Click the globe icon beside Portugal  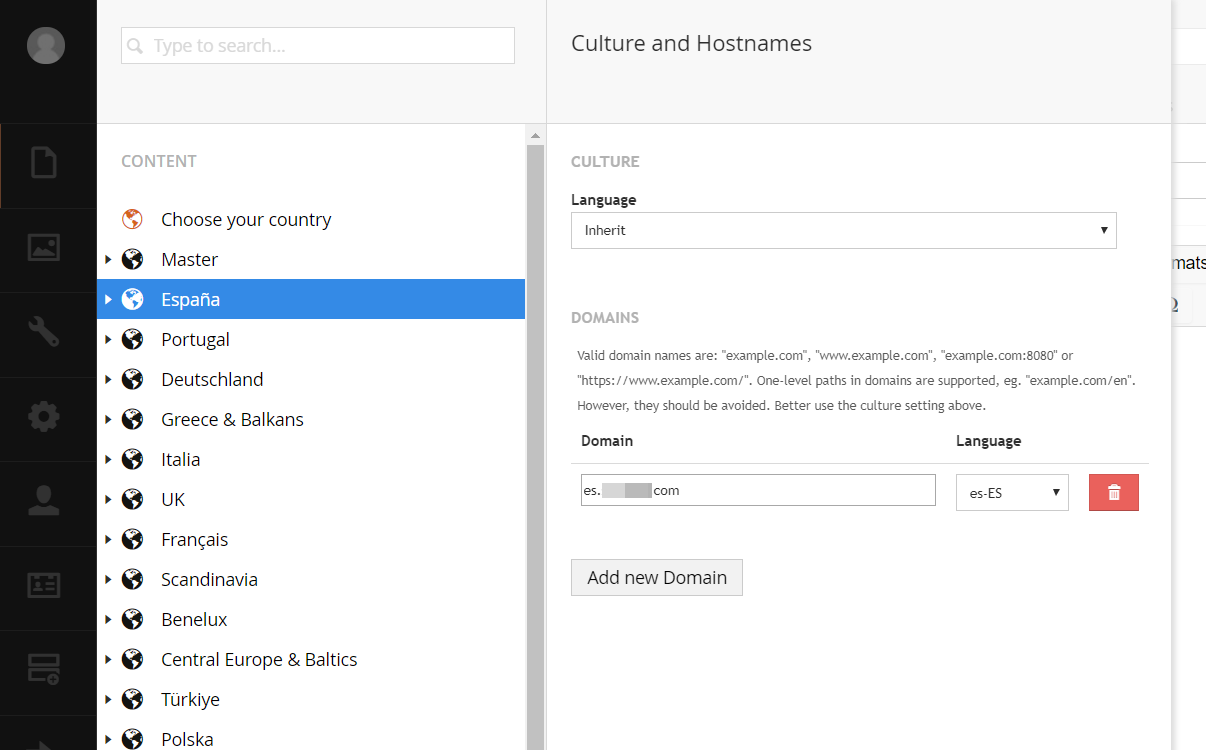[132, 339]
